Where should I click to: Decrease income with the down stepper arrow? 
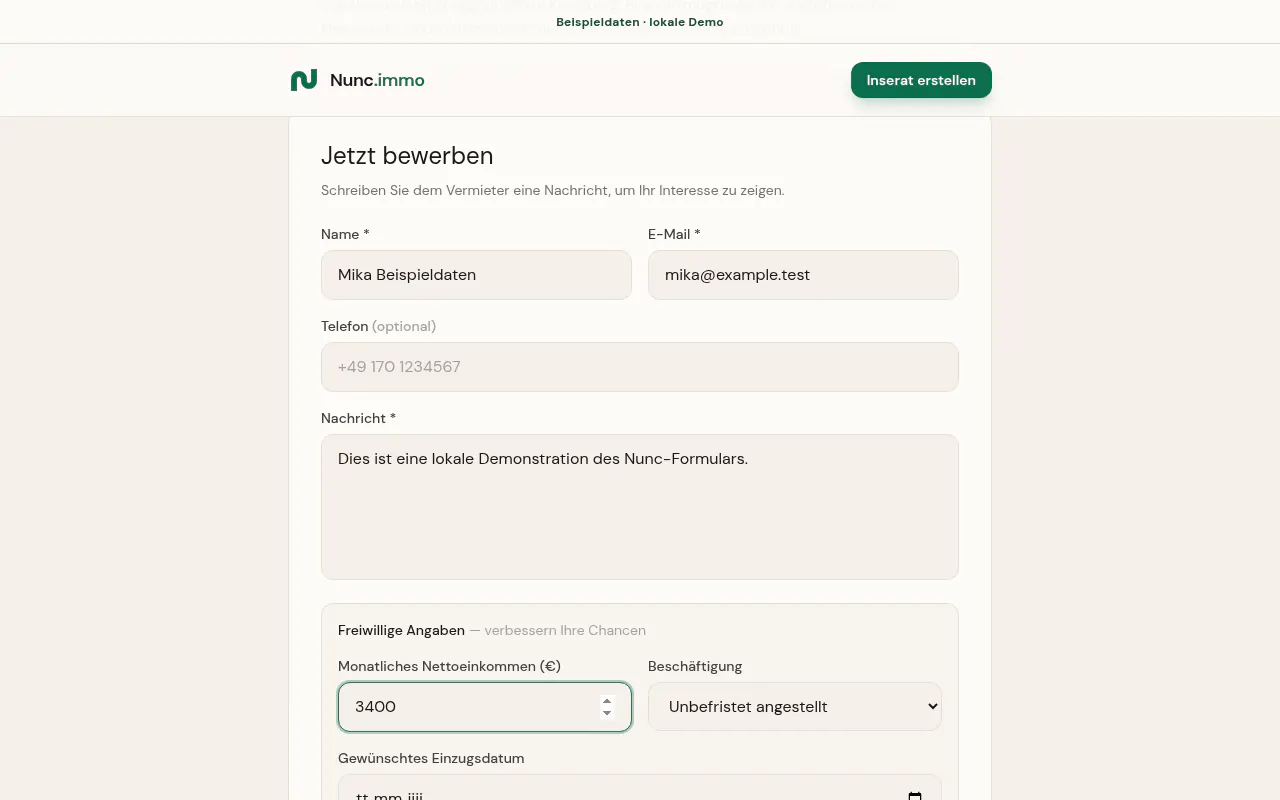[607, 713]
